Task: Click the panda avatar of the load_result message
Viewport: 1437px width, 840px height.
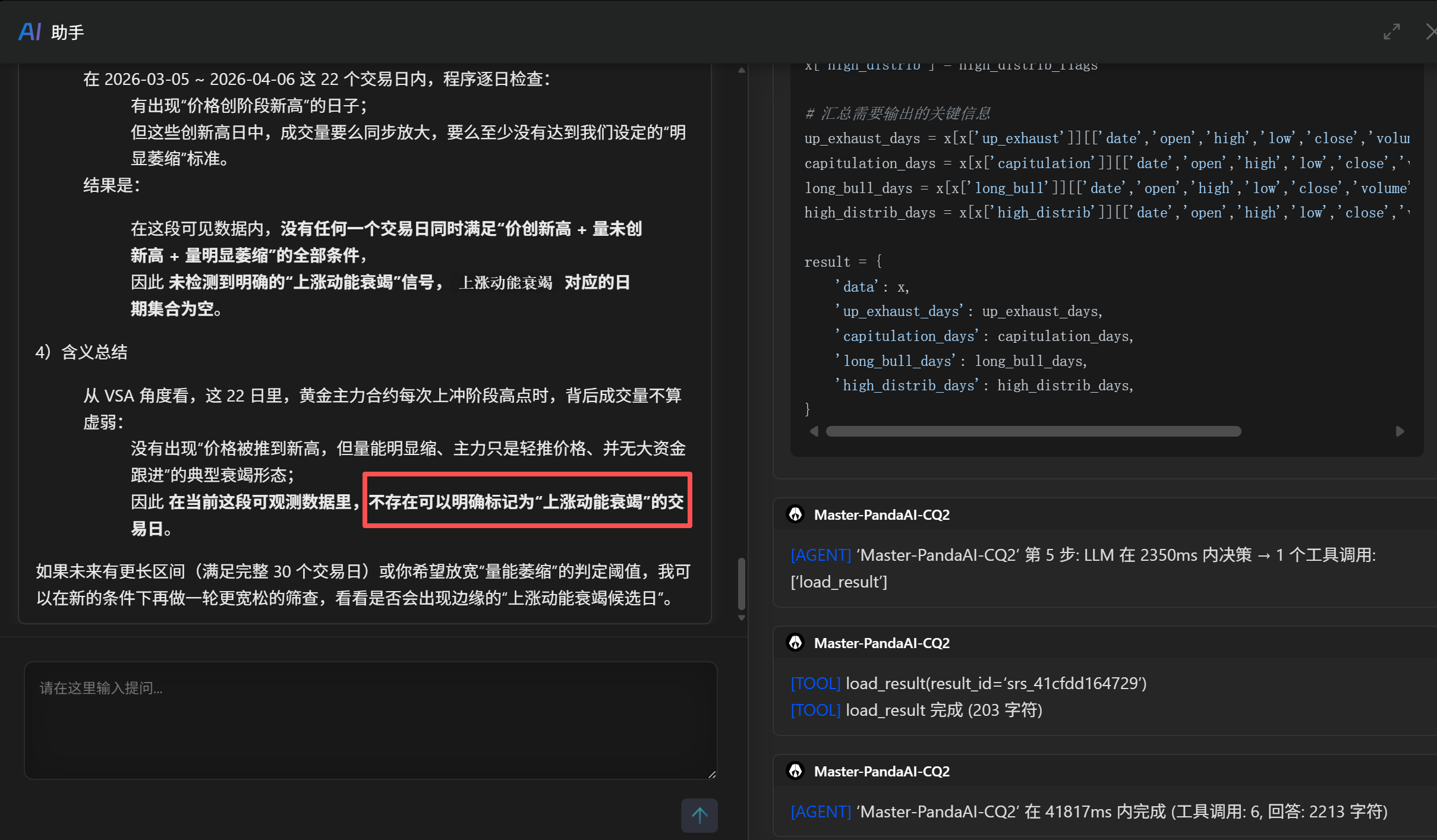Action: [x=795, y=643]
